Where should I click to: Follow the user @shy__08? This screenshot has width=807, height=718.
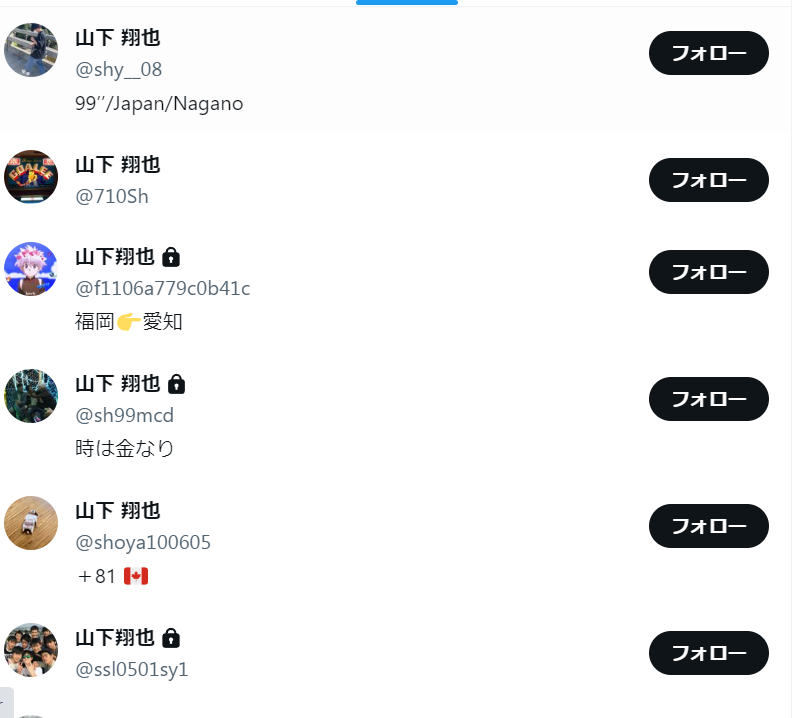tap(708, 53)
